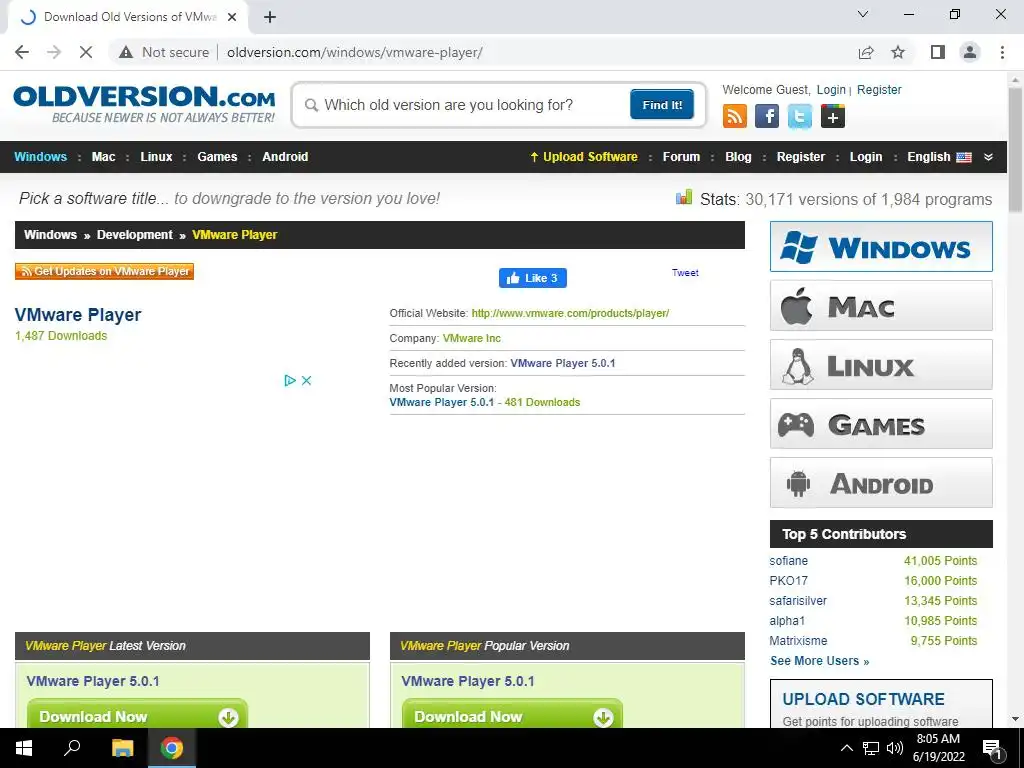Screen dimensions: 1024x768
Task: Open Chrome three-dot menu
Action: click(x=1002, y=52)
